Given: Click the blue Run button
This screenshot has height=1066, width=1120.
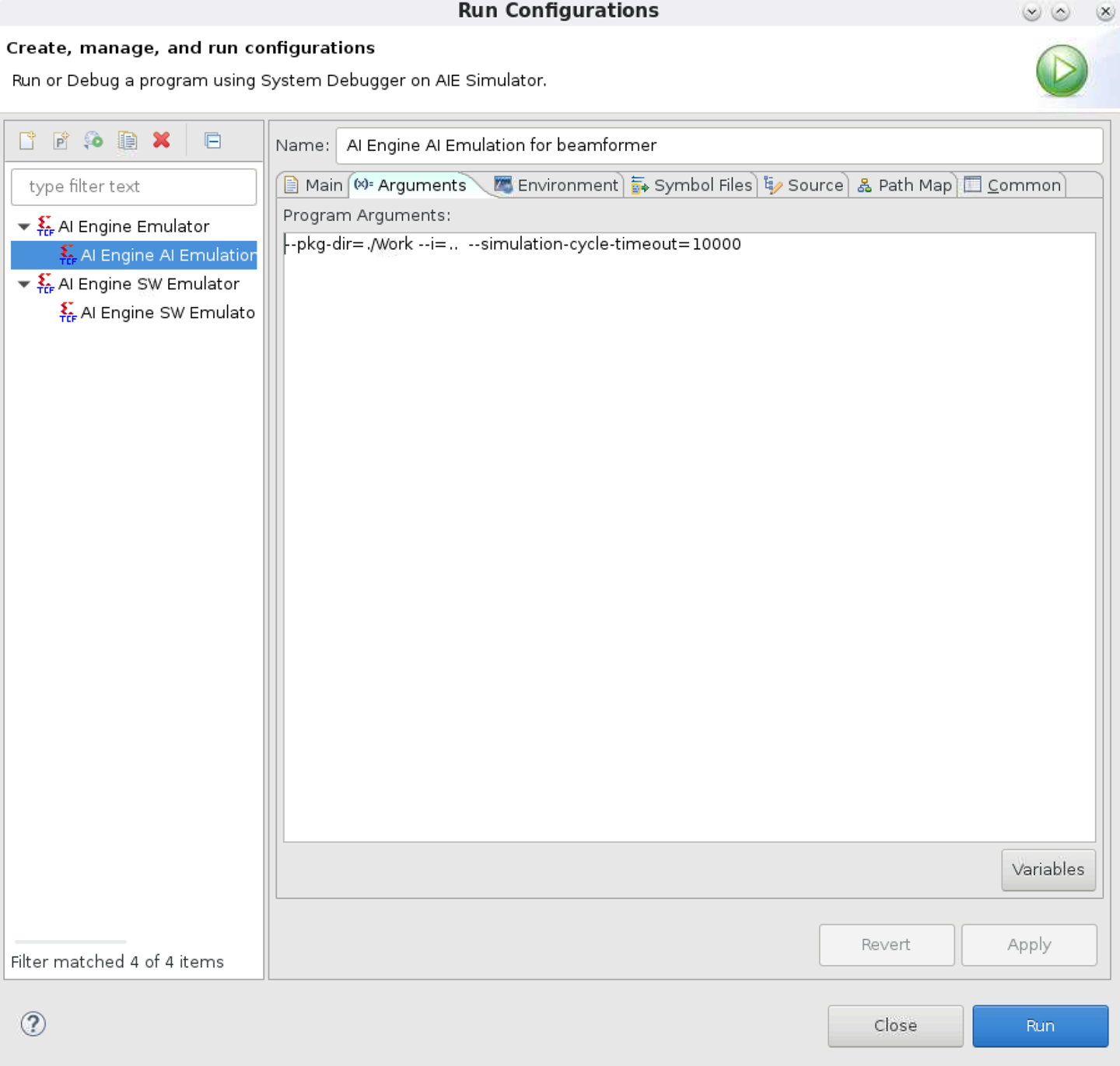Looking at the screenshot, I should 1039,1026.
